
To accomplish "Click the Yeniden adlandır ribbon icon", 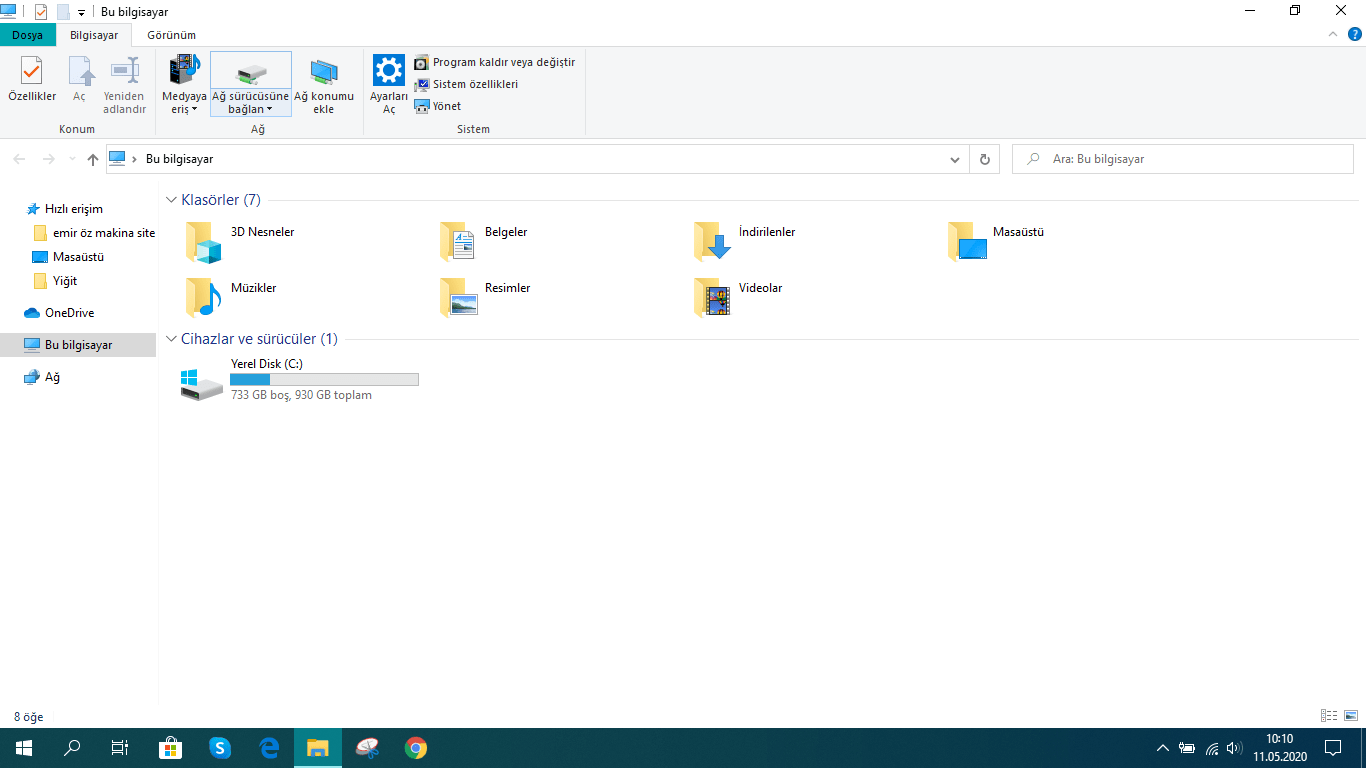I will 125,71.
